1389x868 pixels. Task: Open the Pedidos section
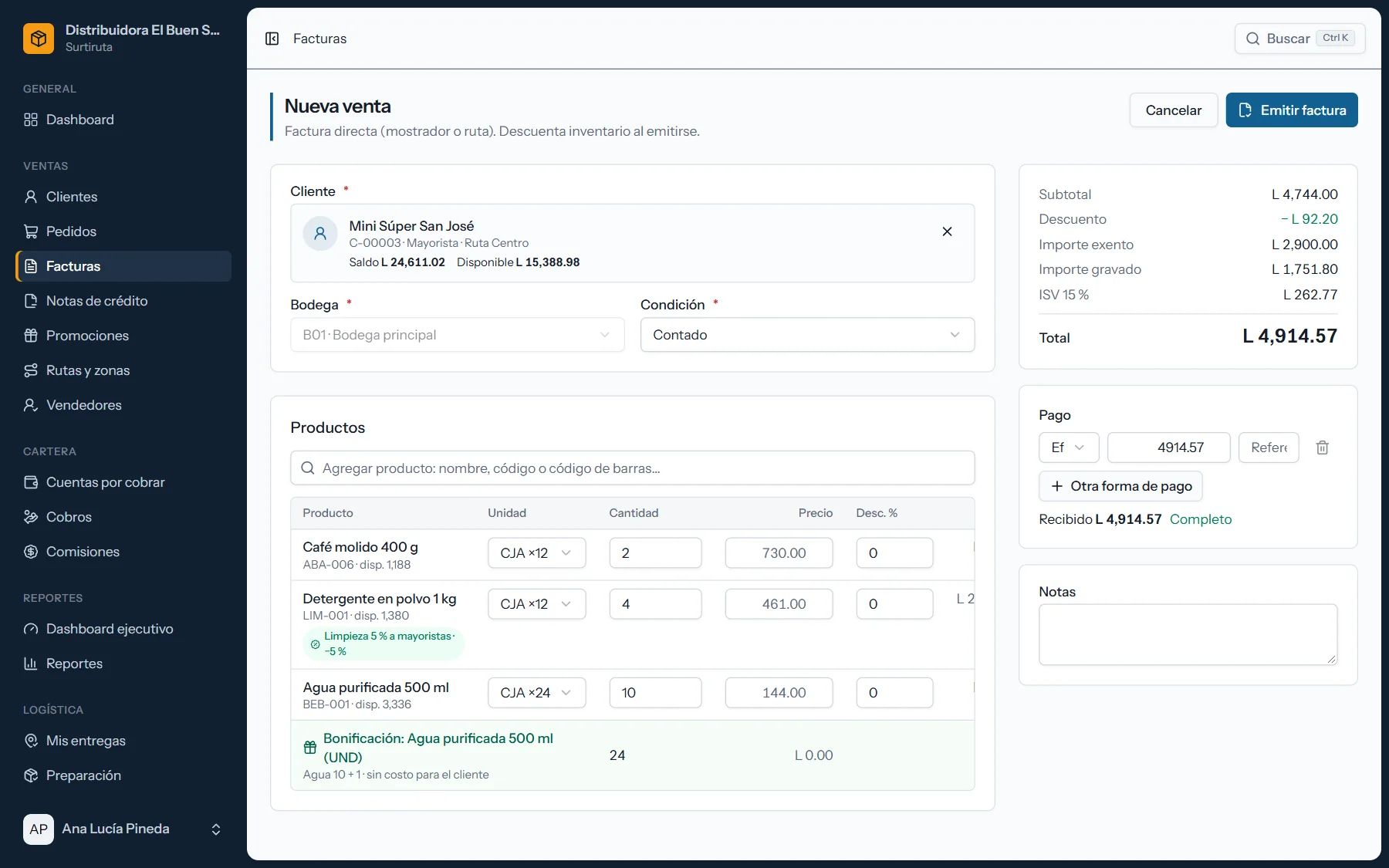123,231
